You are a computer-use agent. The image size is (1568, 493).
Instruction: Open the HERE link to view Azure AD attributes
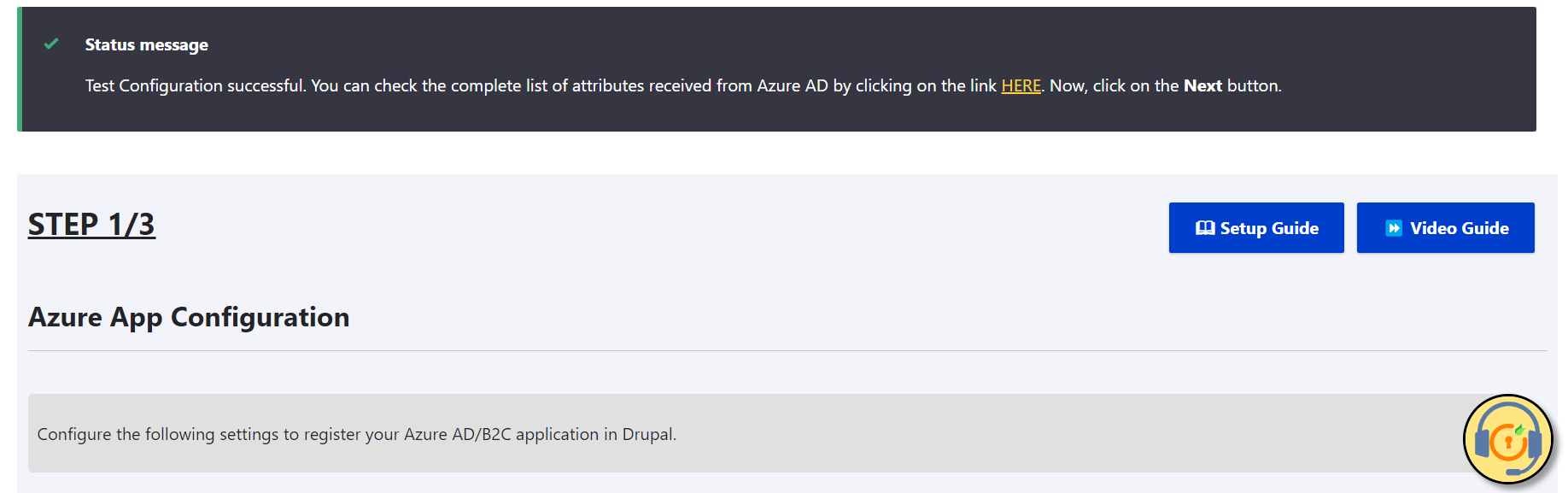pyautogui.click(x=1021, y=85)
